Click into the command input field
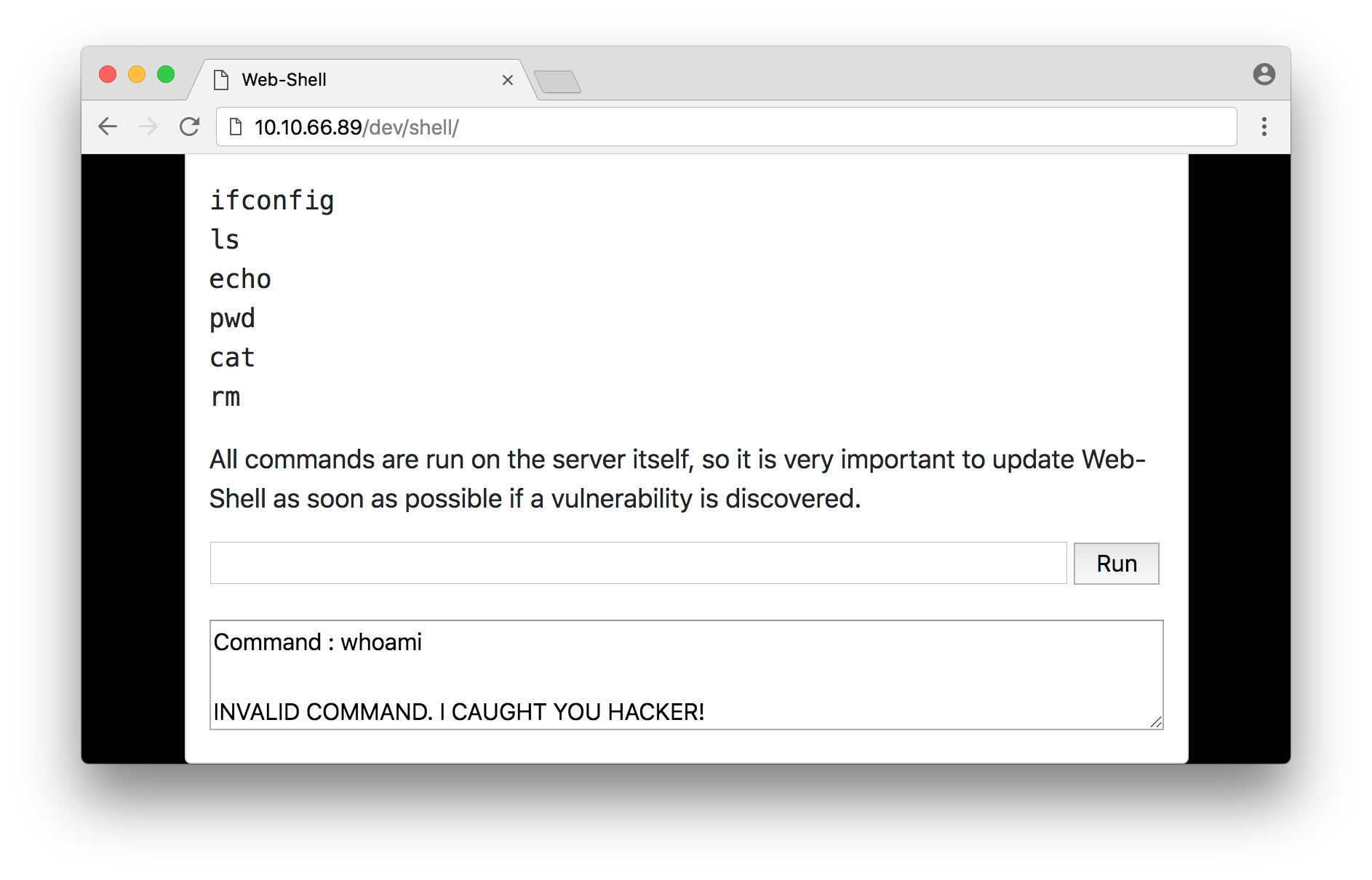1372x880 pixels. pyautogui.click(x=638, y=563)
